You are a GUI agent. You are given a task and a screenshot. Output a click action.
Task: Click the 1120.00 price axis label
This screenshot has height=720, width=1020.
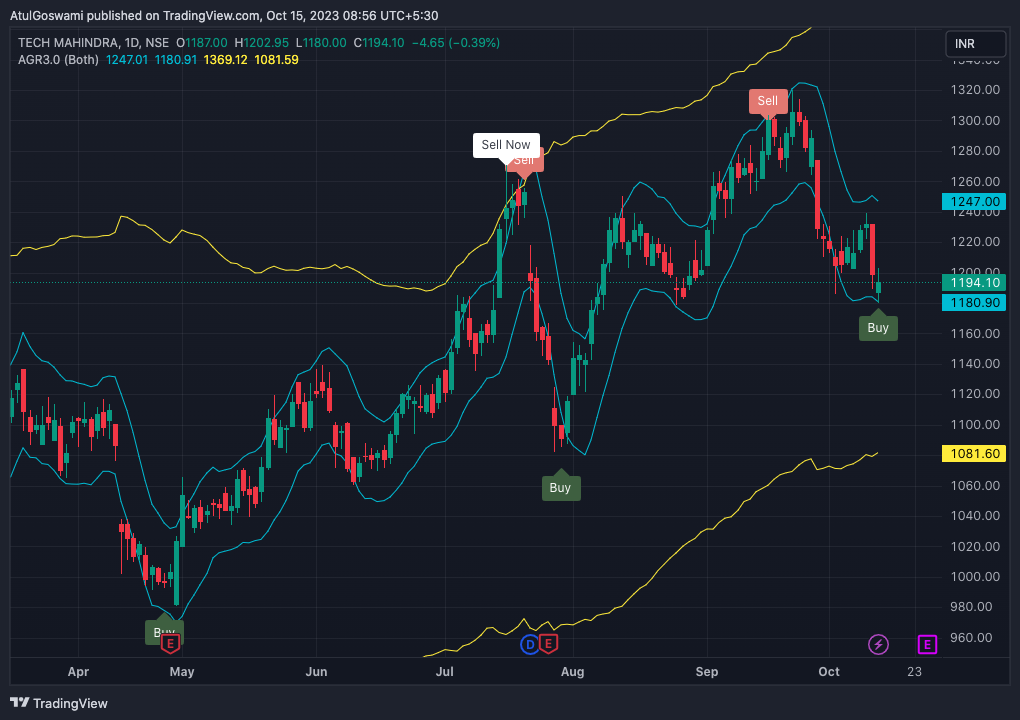975,394
